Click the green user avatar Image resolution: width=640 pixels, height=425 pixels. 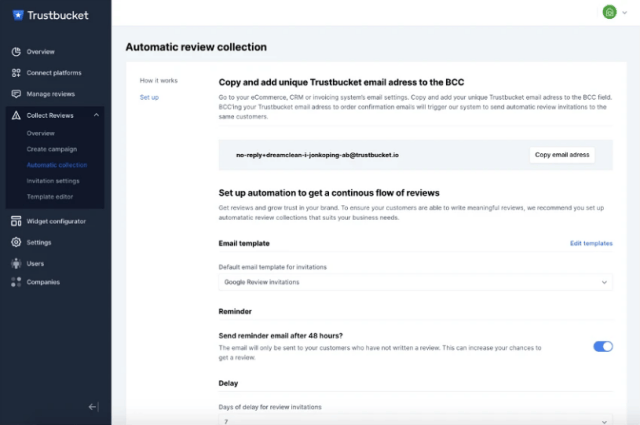pos(609,12)
